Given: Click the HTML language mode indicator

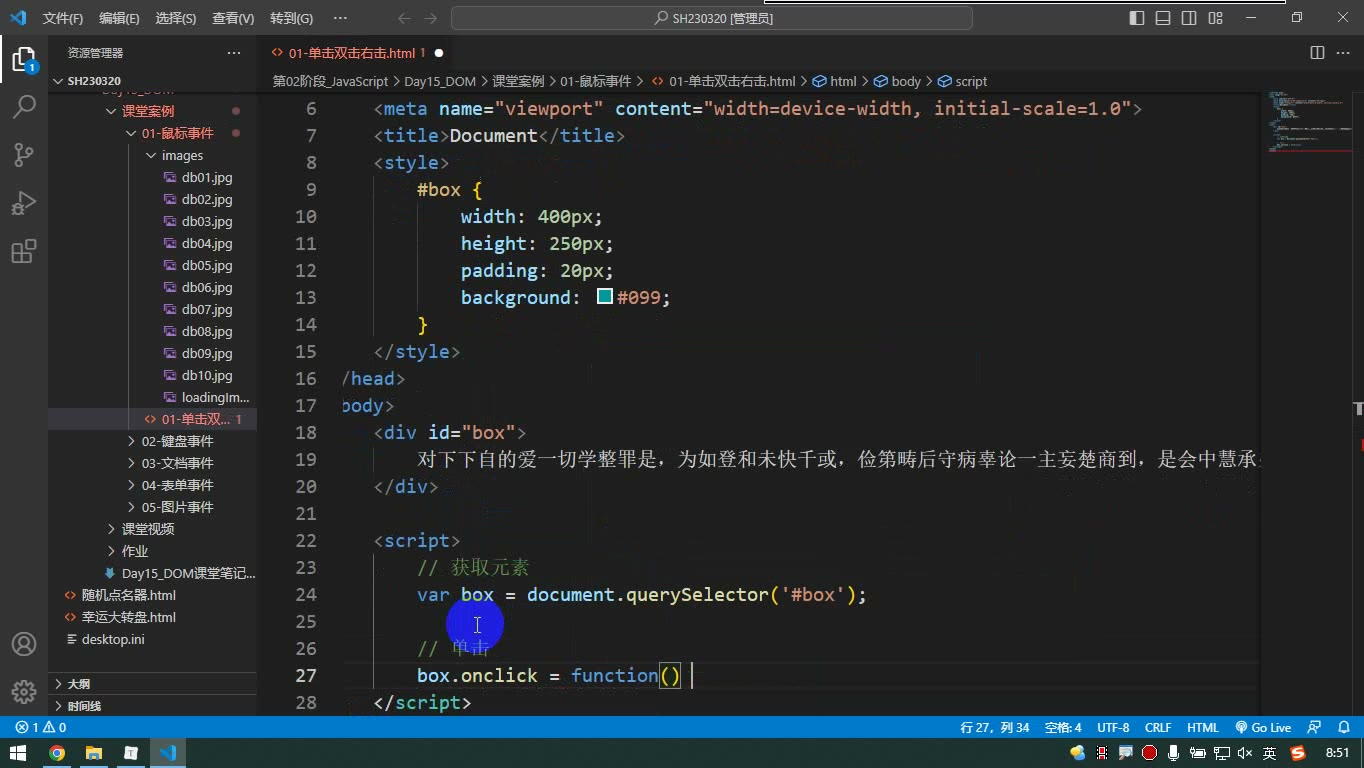Looking at the screenshot, I should coord(1202,728).
